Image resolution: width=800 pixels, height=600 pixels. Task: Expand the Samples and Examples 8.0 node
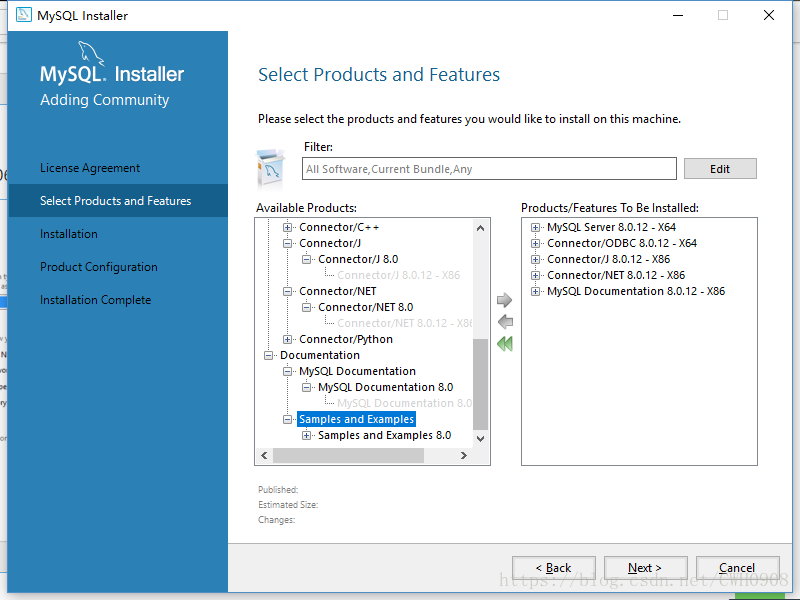[x=306, y=436]
